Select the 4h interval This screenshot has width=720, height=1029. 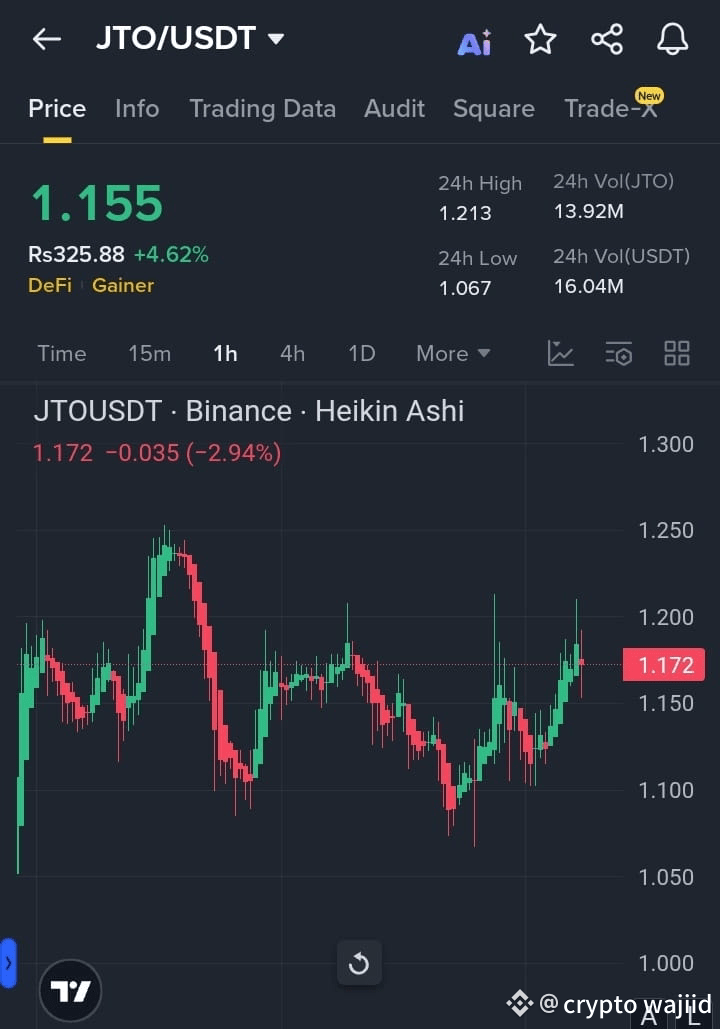pos(292,354)
